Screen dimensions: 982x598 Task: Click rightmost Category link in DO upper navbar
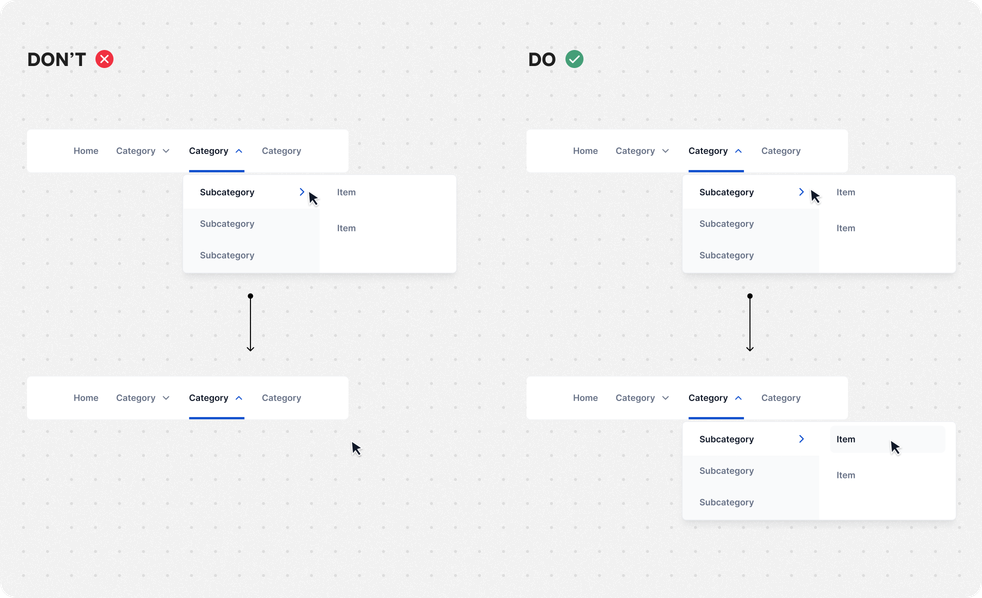tap(780, 151)
